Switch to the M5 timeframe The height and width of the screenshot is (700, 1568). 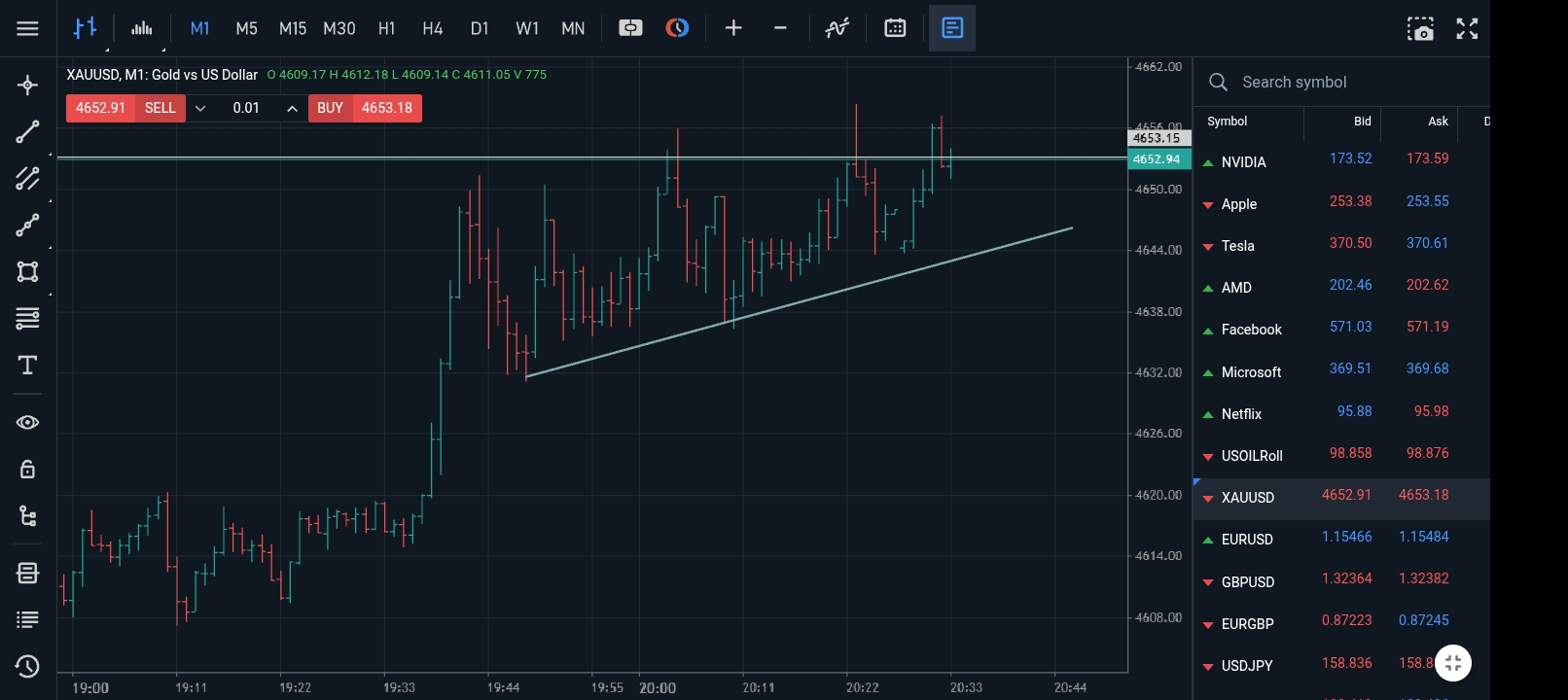(247, 28)
